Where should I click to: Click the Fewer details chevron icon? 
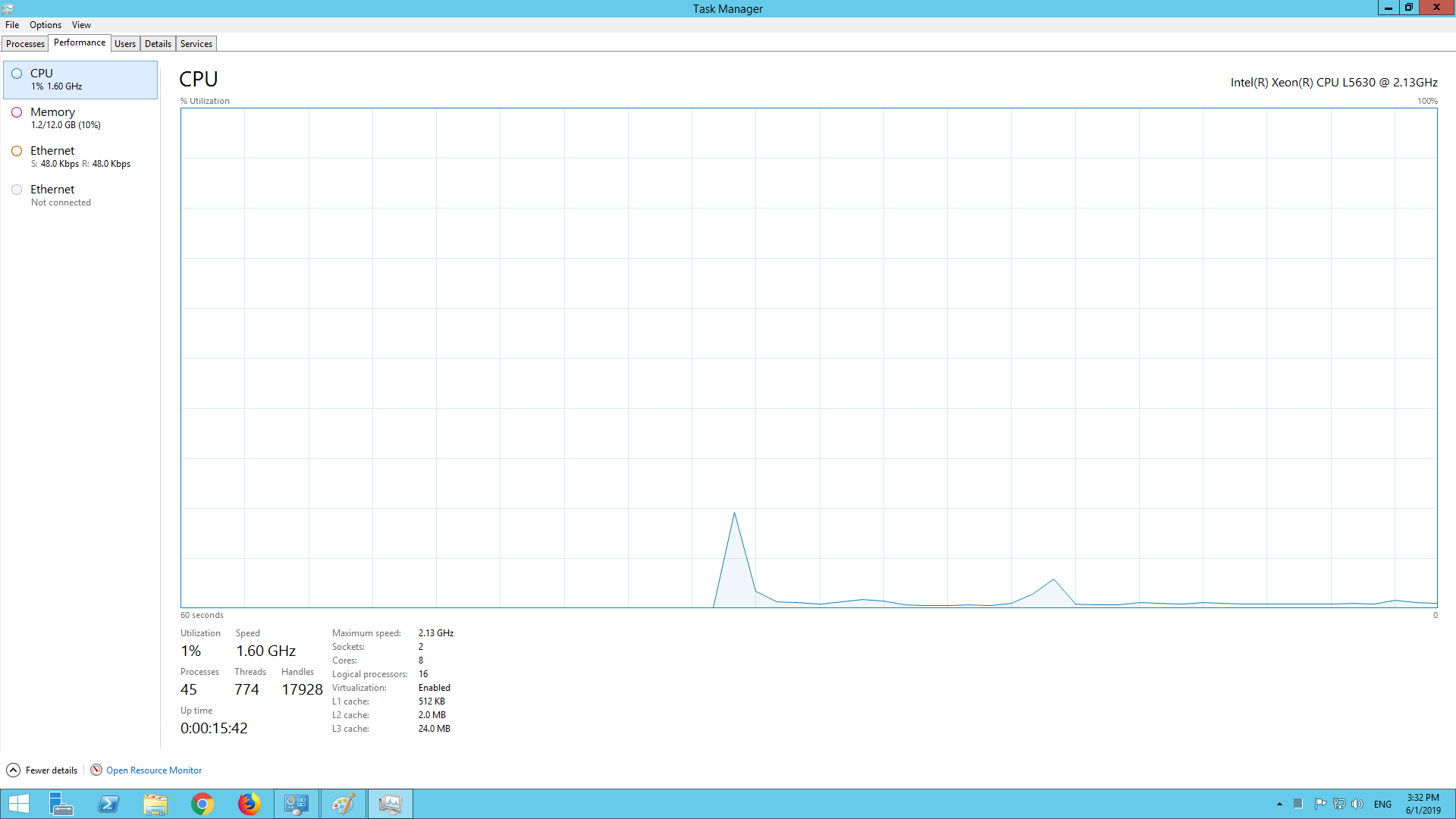coord(13,770)
